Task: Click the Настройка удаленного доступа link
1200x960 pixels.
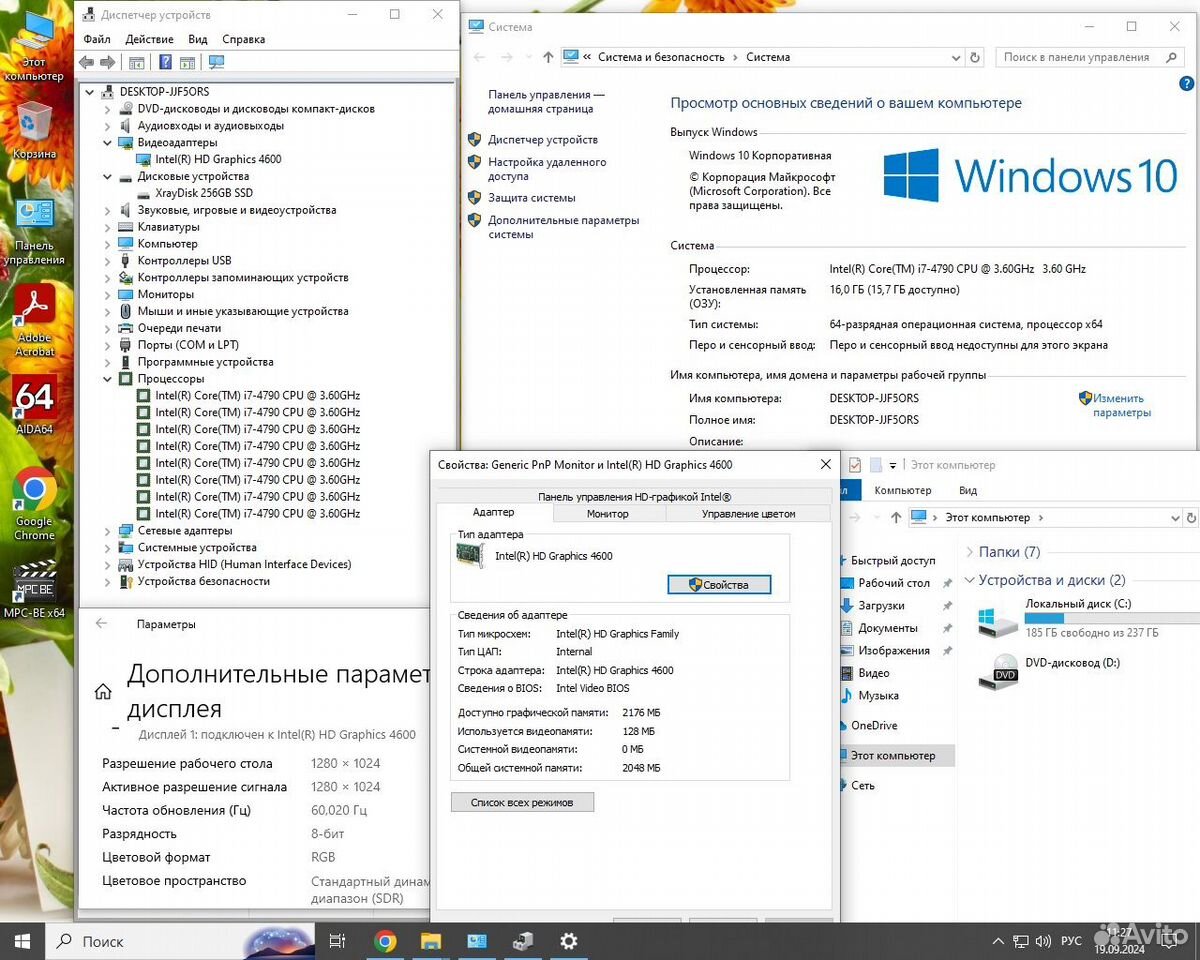Action: (x=547, y=169)
